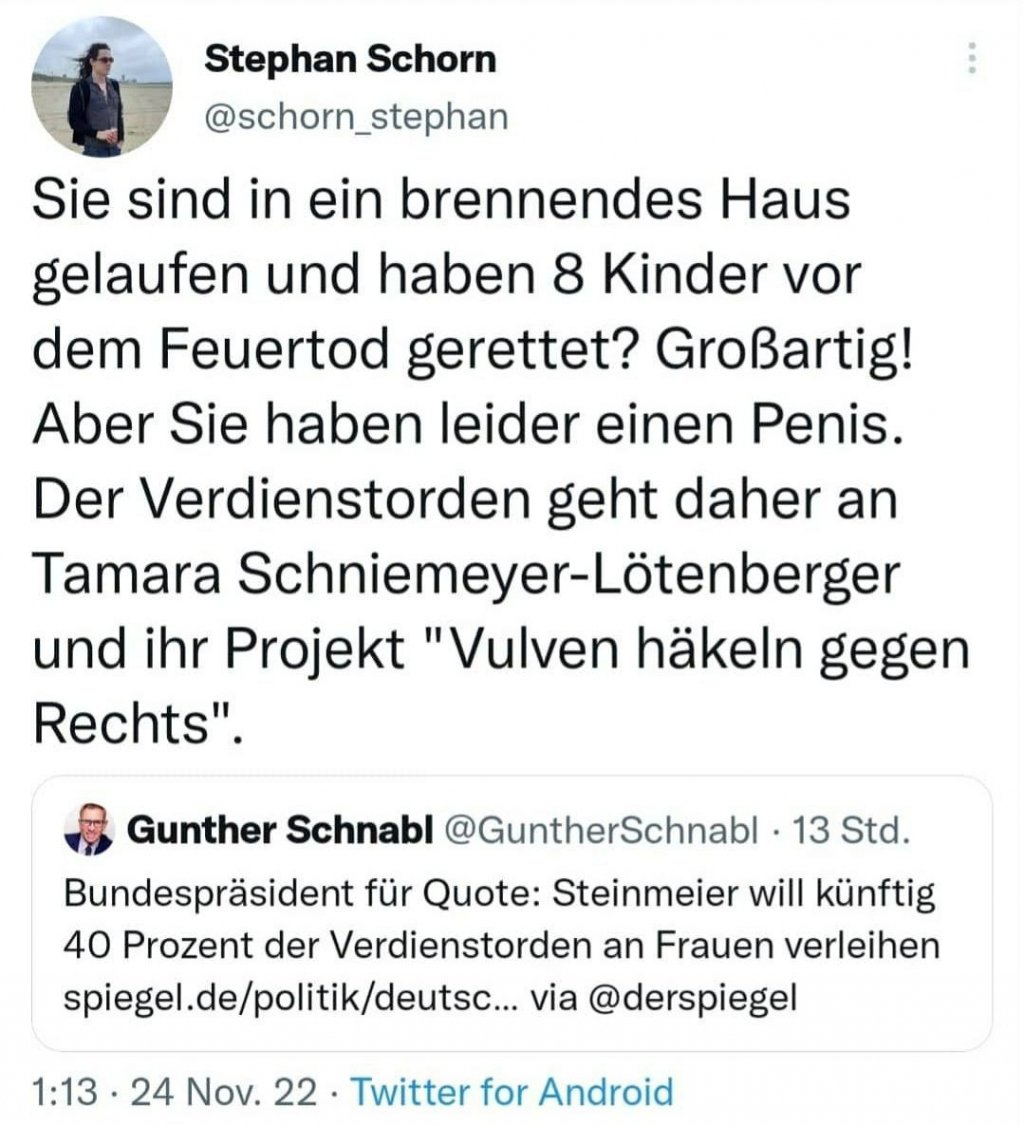Click the first tweet line 'Sie sind in ein brennendes Haus'
This screenshot has height=1126, width=1024.
(x=440, y=198)
